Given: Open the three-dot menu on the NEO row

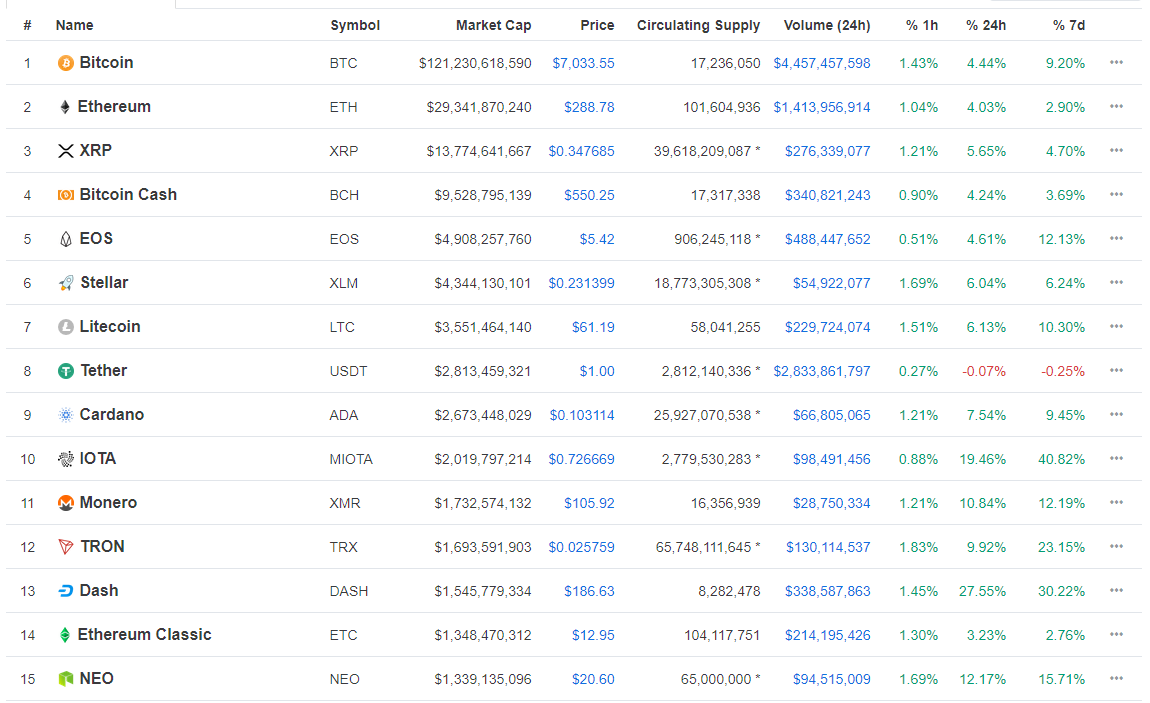Looking at the screenshot, I should tap(1116, 678).
